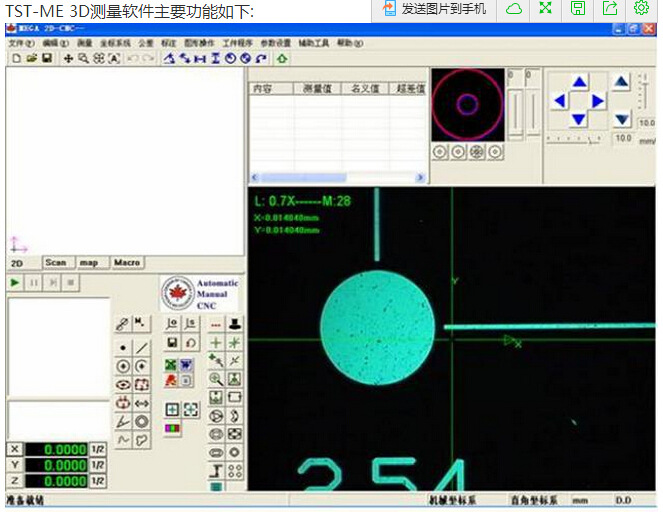Select the distance double-arrow tool
The image size is (663, 517).
(142, 404)
